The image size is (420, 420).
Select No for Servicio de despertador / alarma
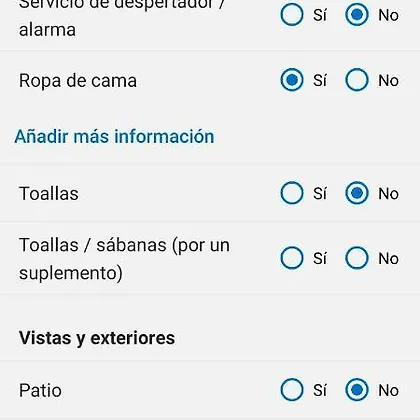[357, 15]
